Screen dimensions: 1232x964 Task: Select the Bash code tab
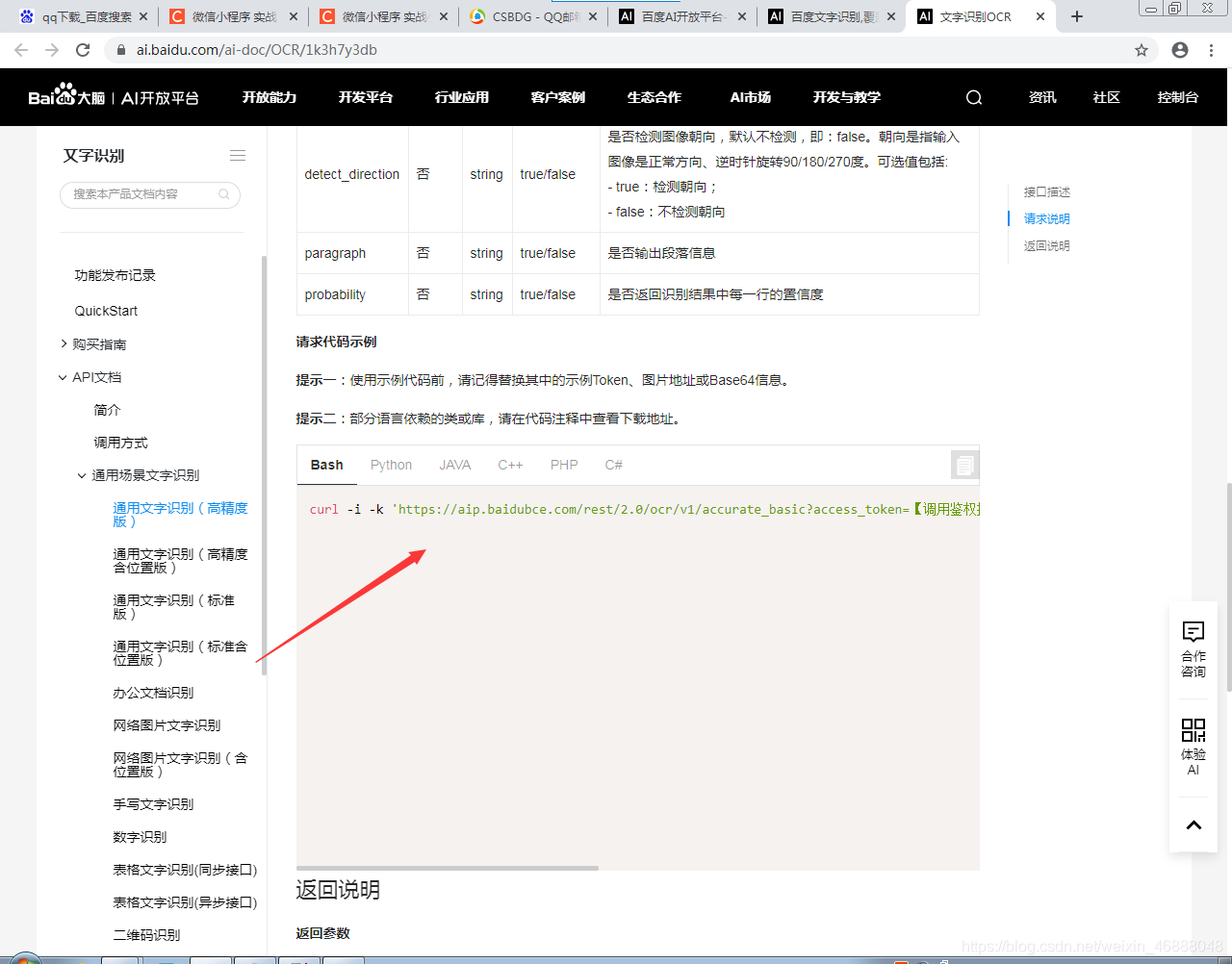(327, 465)
